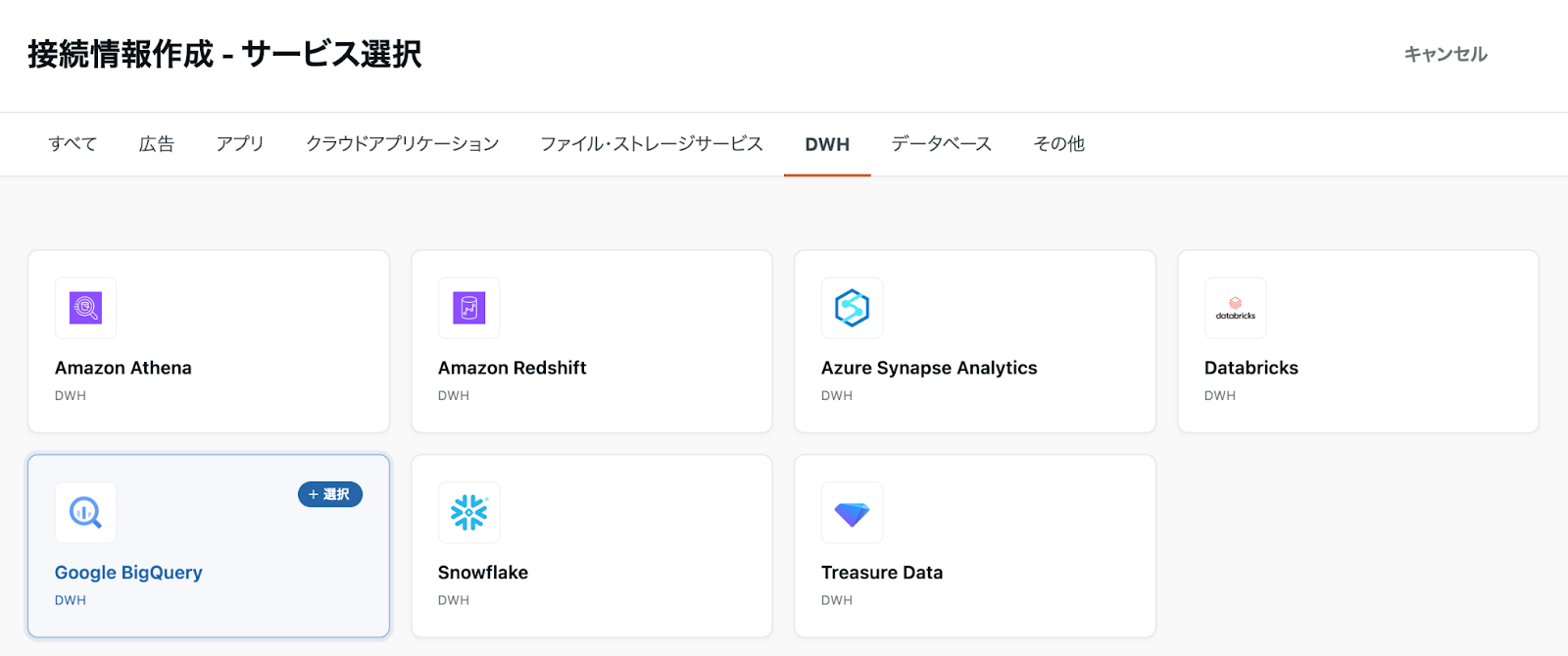
Task: Choose the Amazon Redshift service name
Action: point(513,368)
